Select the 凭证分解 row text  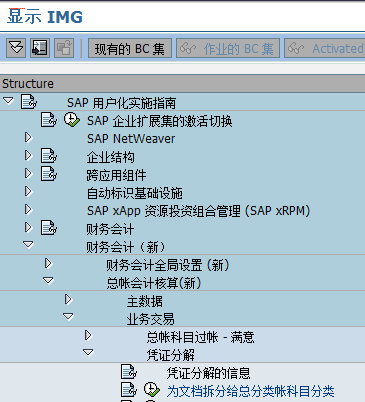point(171,355)
